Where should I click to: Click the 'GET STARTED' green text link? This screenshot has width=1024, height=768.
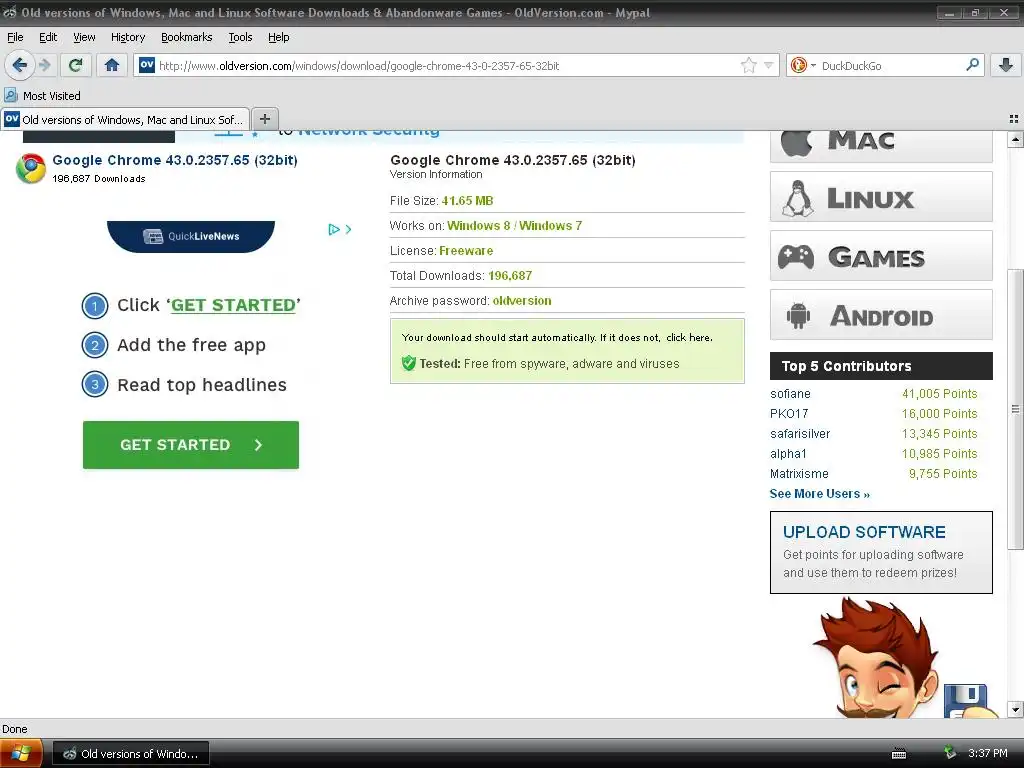[x=233, y=305]
